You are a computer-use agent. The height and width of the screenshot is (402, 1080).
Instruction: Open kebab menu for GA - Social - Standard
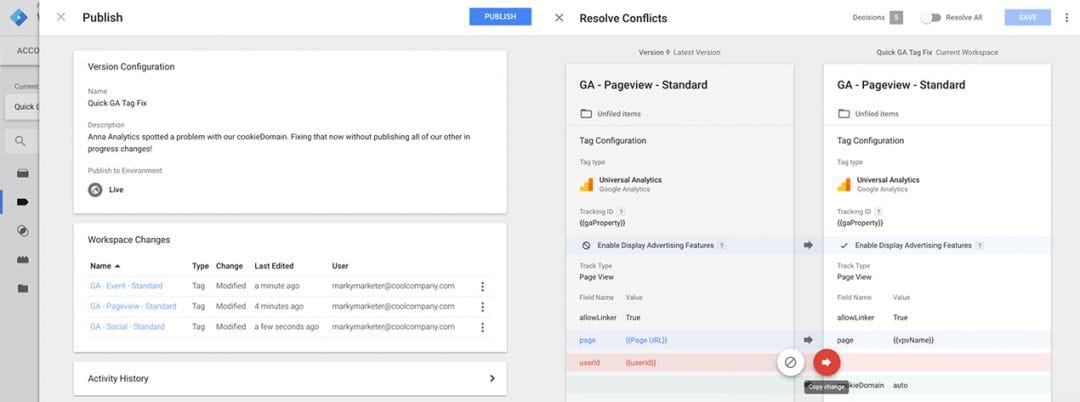482,328
